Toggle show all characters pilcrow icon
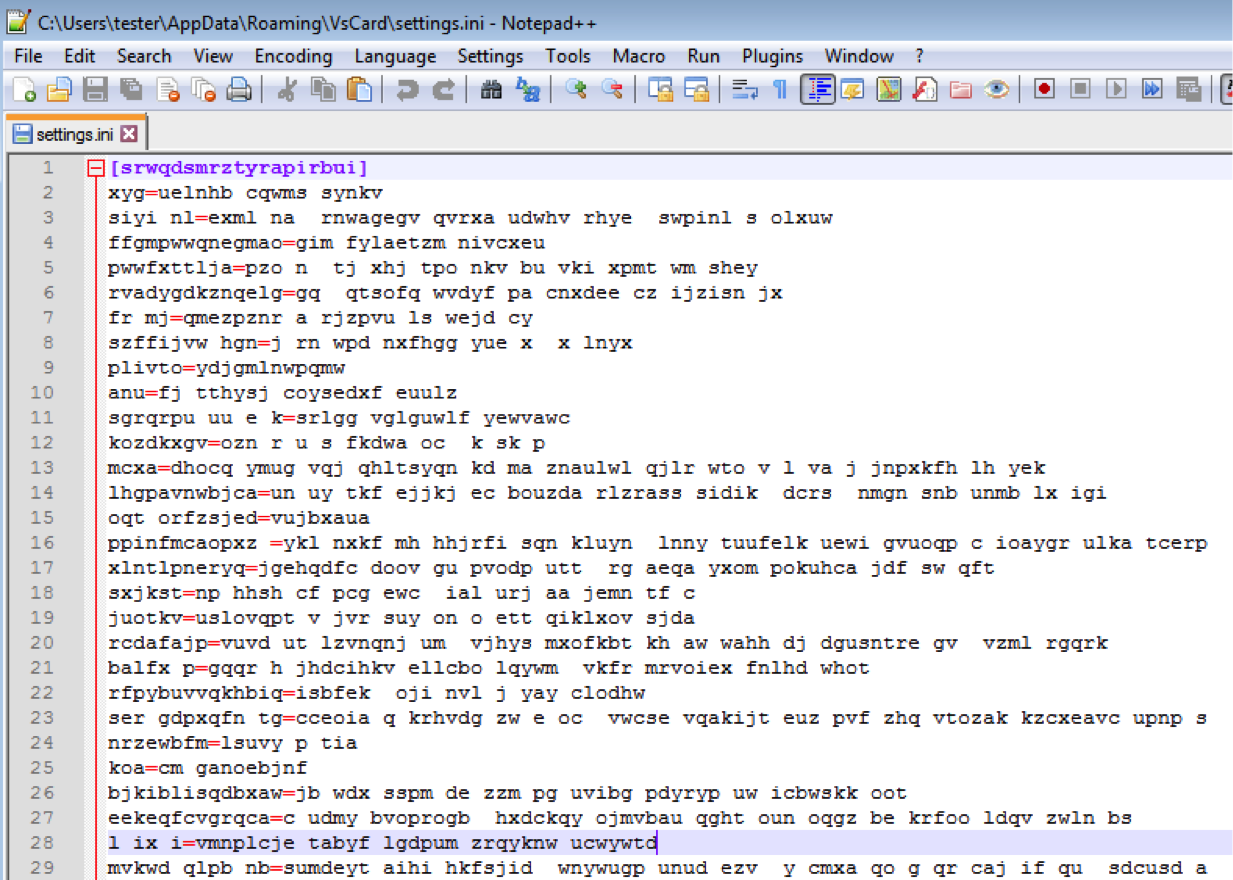Image resolution: width=1233 pixels, height=880 pixels. (780, 90)
